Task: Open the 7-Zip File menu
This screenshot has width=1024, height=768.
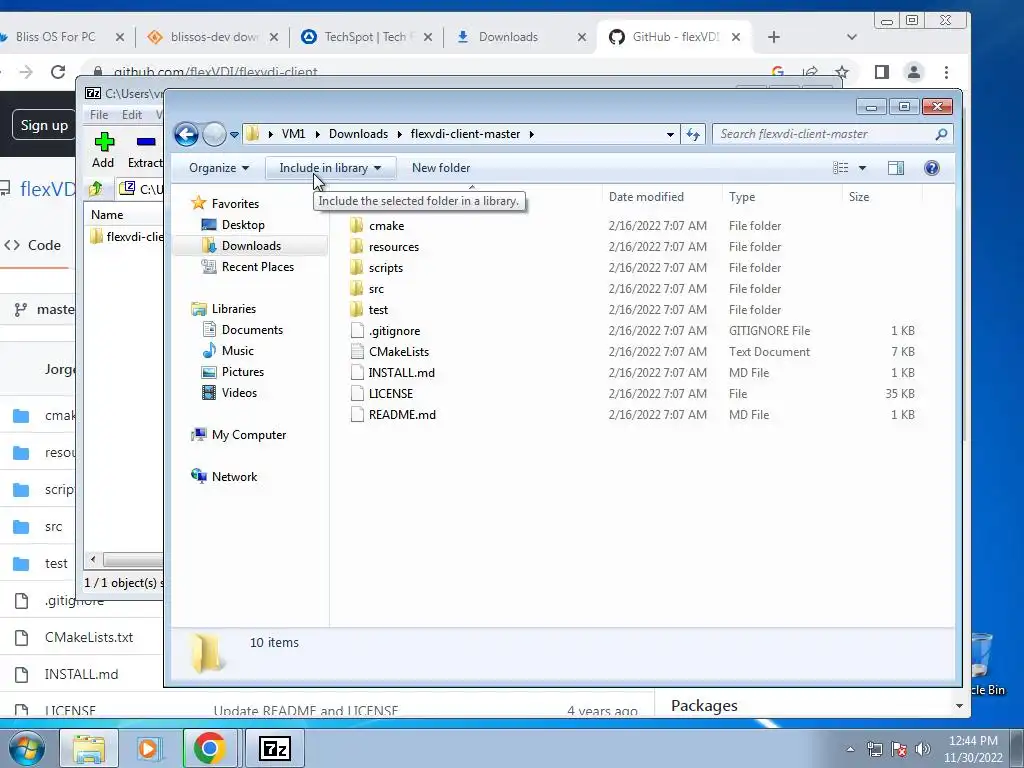Action: tap(99, 115)
